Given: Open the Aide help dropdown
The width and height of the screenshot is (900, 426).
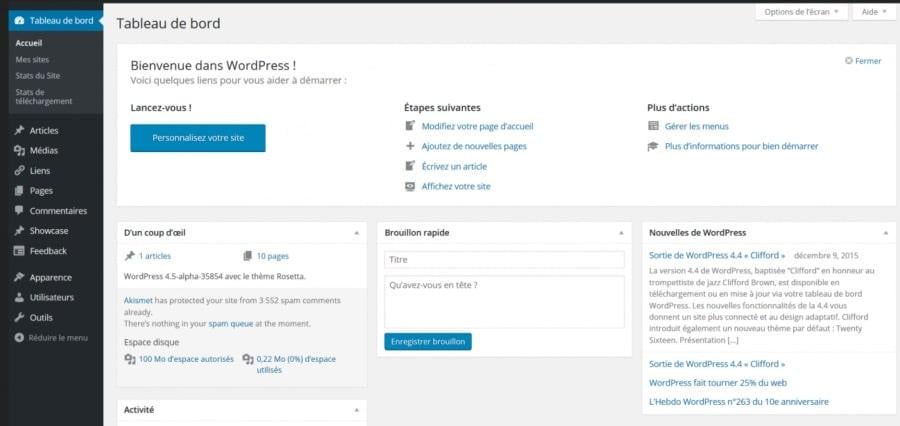Looking at the screenshot, I should 874,11.
